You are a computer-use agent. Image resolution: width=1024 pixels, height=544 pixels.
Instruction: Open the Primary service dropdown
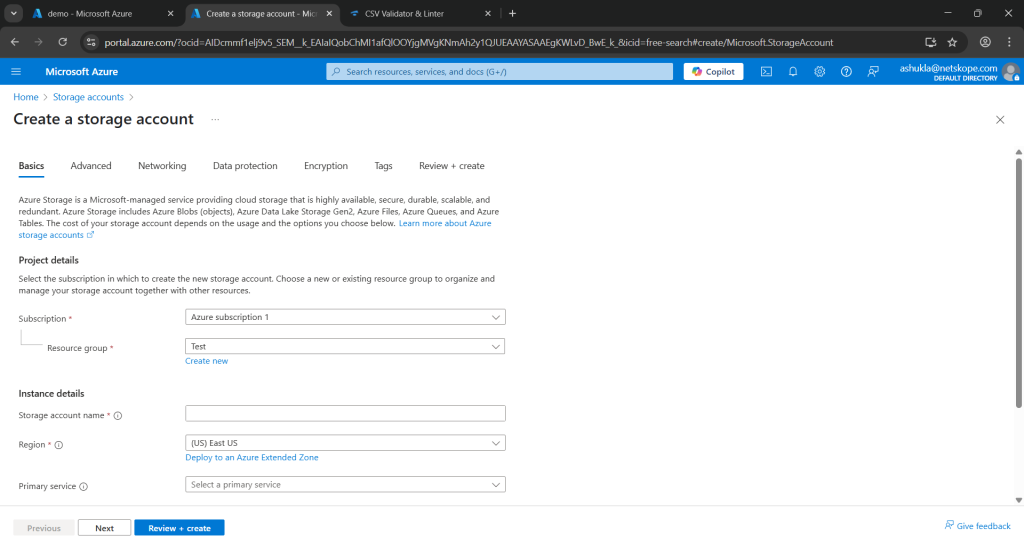345,485
